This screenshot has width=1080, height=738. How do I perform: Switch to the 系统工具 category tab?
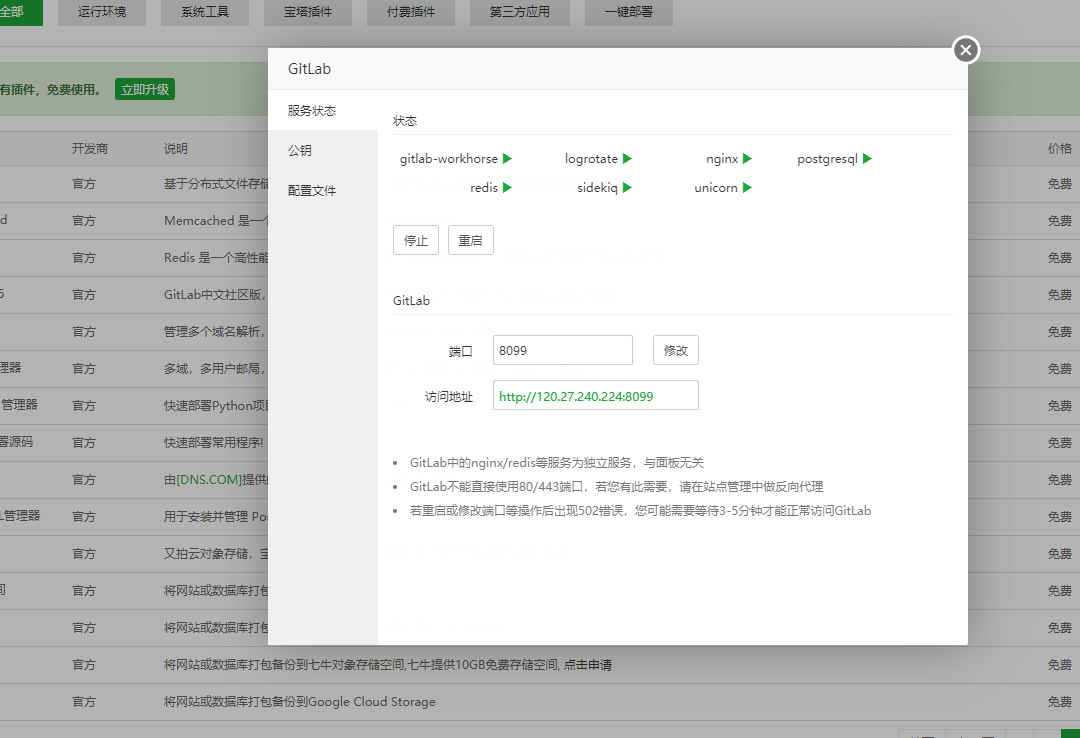pos(205,12)
